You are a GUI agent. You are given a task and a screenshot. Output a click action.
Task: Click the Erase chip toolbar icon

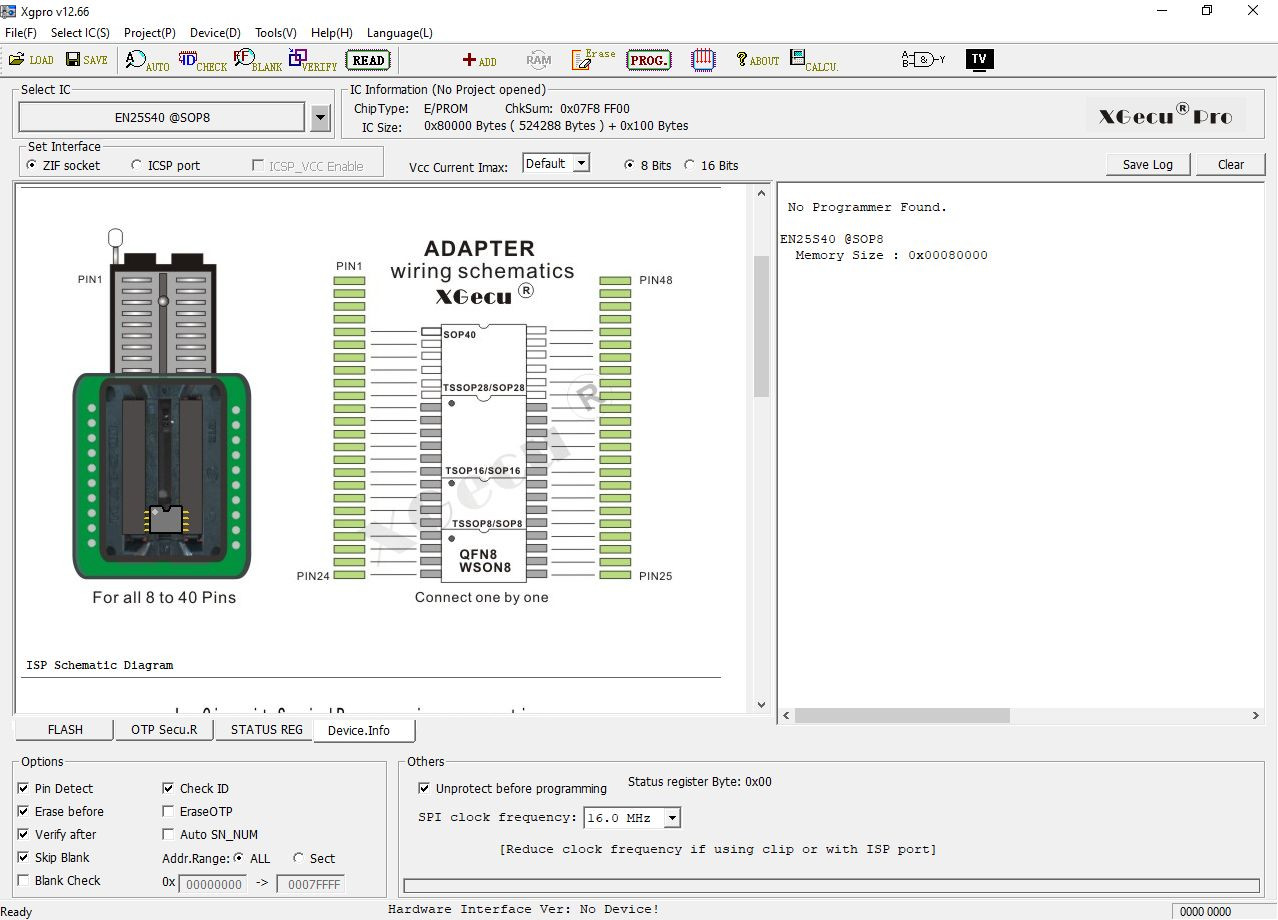[593, 60]
